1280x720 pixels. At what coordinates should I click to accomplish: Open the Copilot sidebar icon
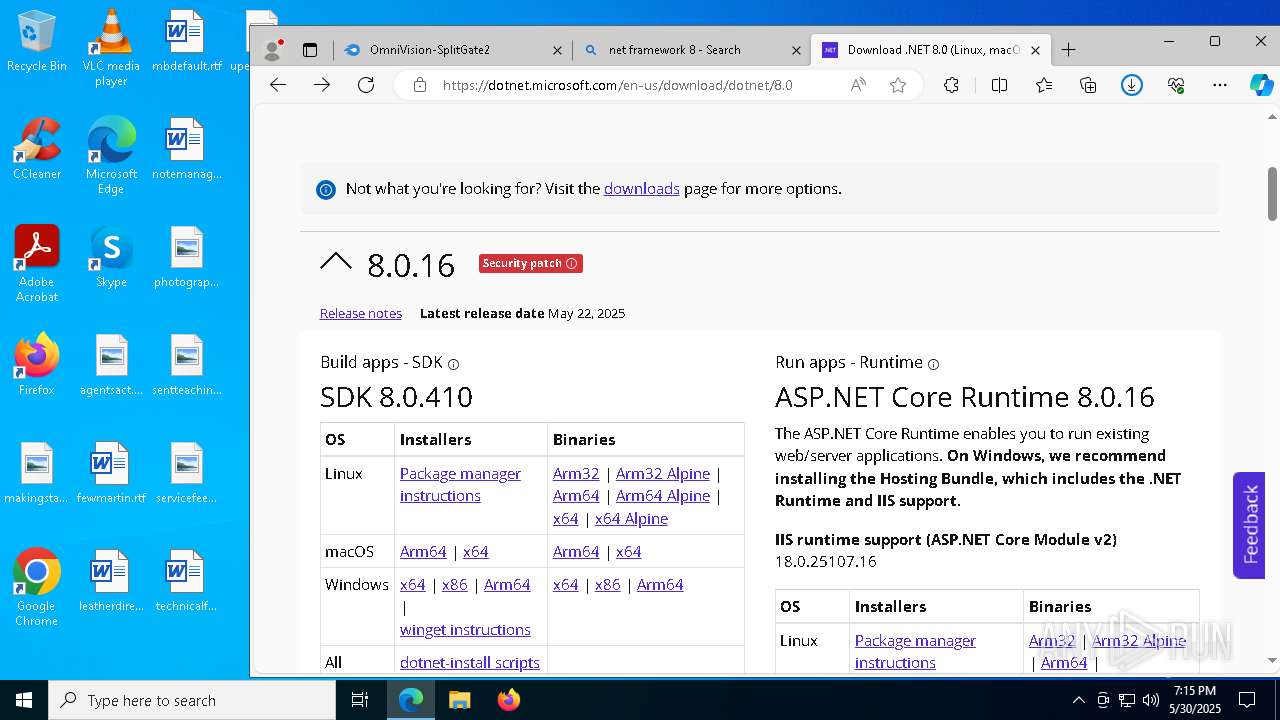pos(1261,85)
